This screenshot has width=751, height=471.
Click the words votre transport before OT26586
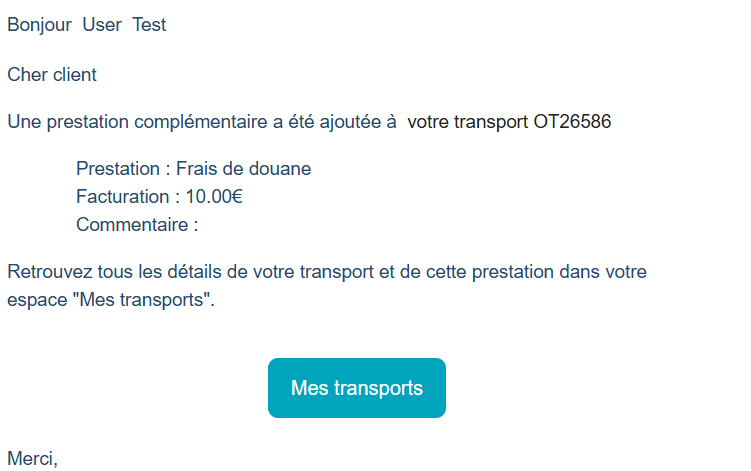[467, 122]
